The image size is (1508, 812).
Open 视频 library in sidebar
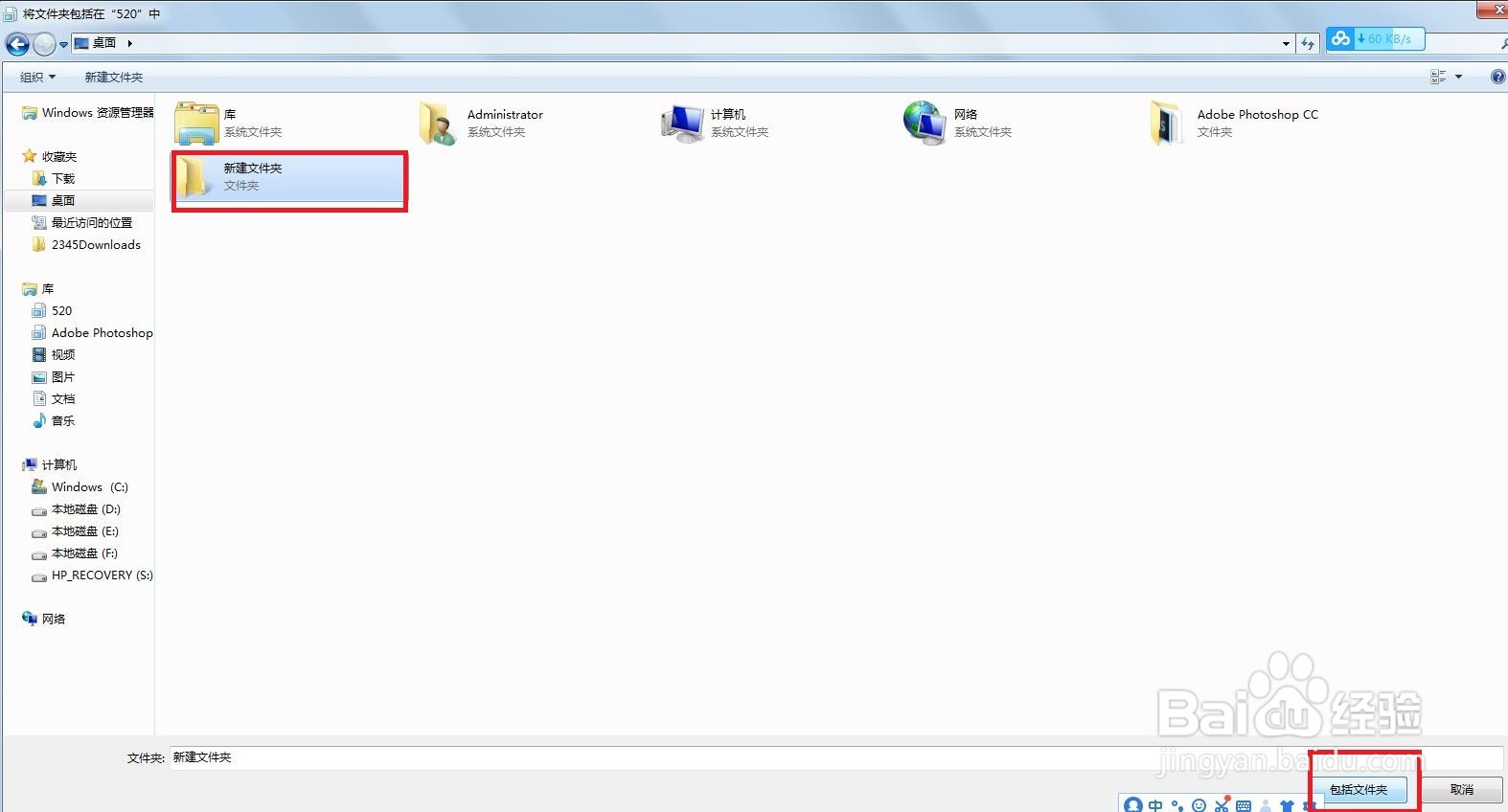pos(54,354)
